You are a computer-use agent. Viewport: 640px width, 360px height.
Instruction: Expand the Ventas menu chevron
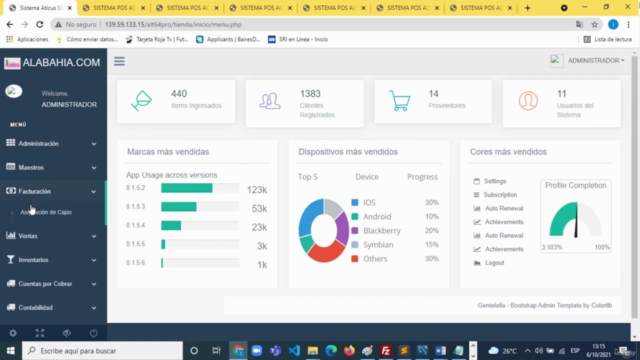coord(94,236)
